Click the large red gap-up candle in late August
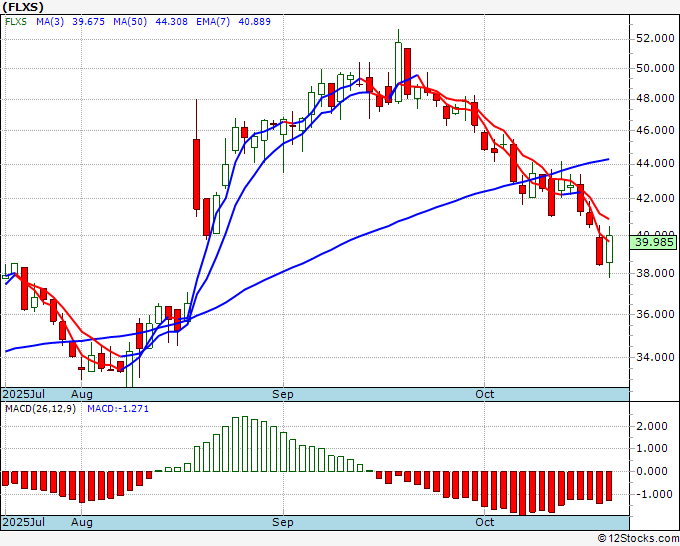 point(196,174)
